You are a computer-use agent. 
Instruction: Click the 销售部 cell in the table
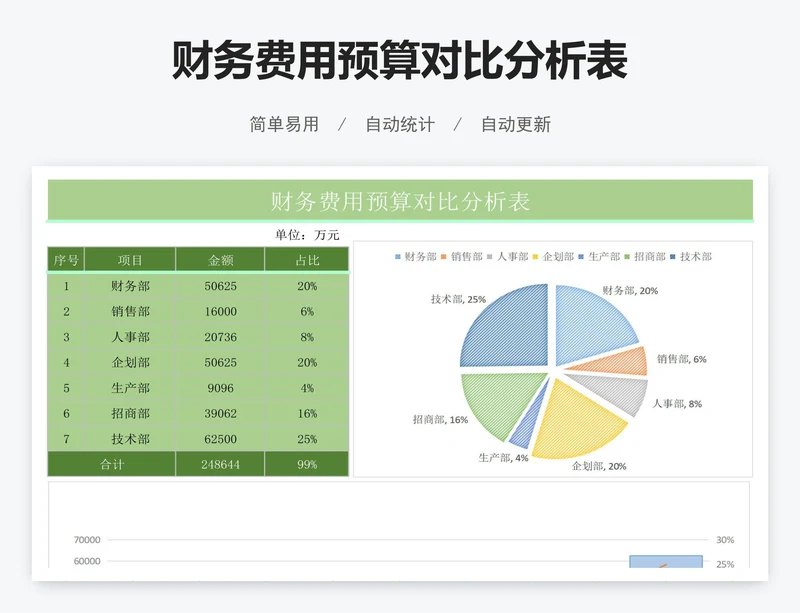pos(130,311)
